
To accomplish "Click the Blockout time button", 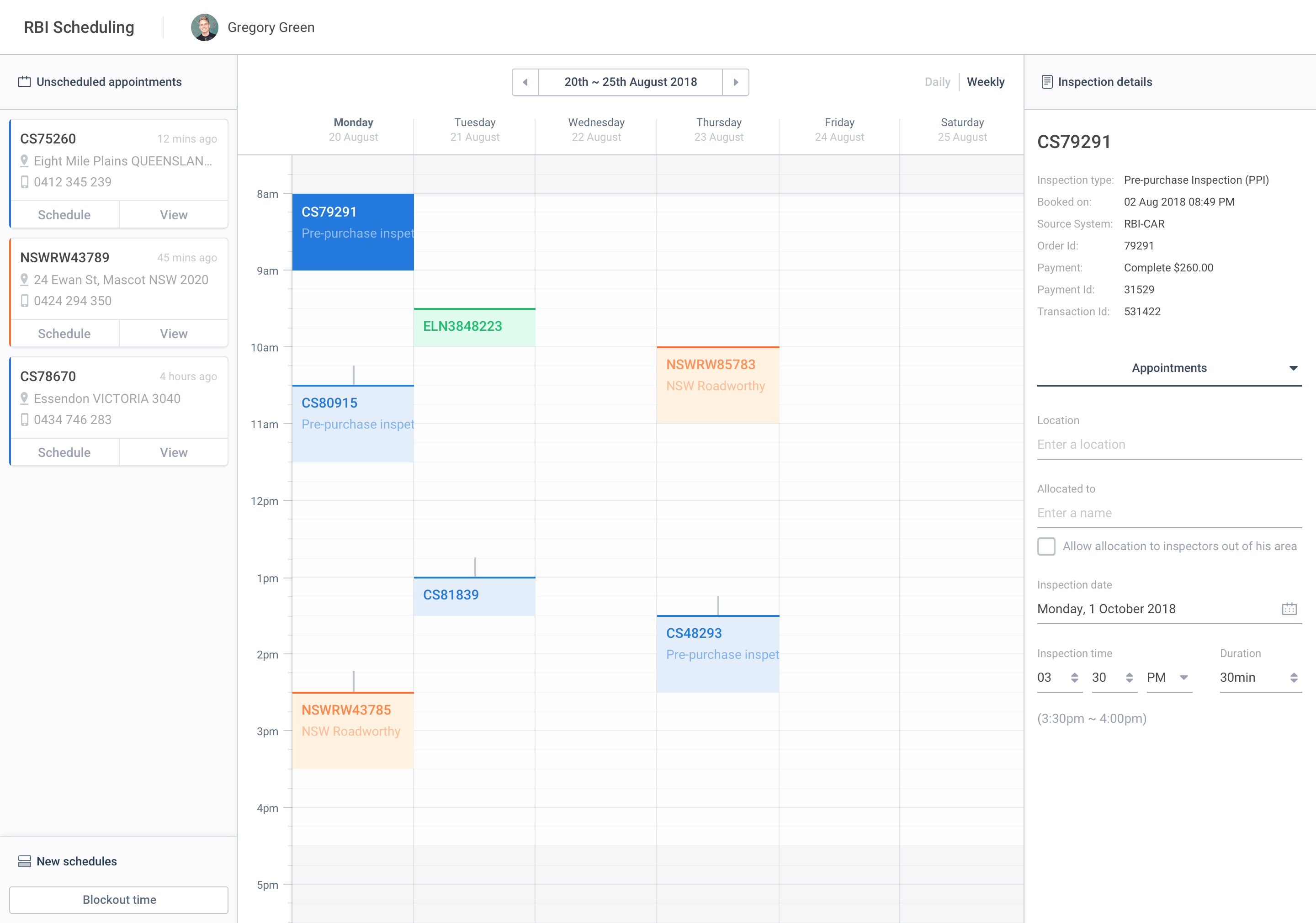I will (119, 900).
